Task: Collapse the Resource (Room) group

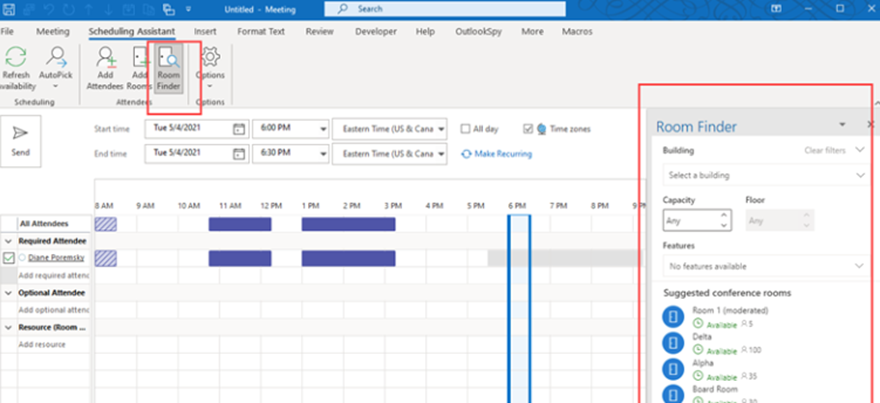Action: coord(9,327)
